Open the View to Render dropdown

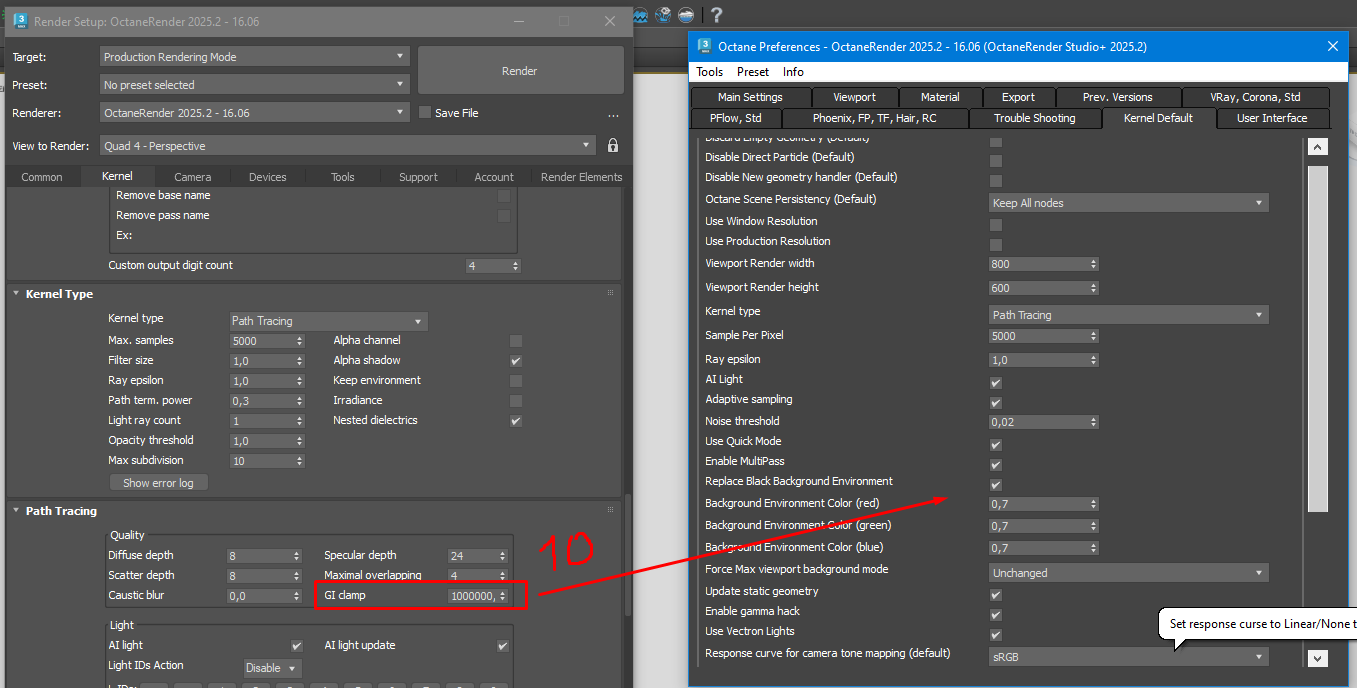coord(348,146)
